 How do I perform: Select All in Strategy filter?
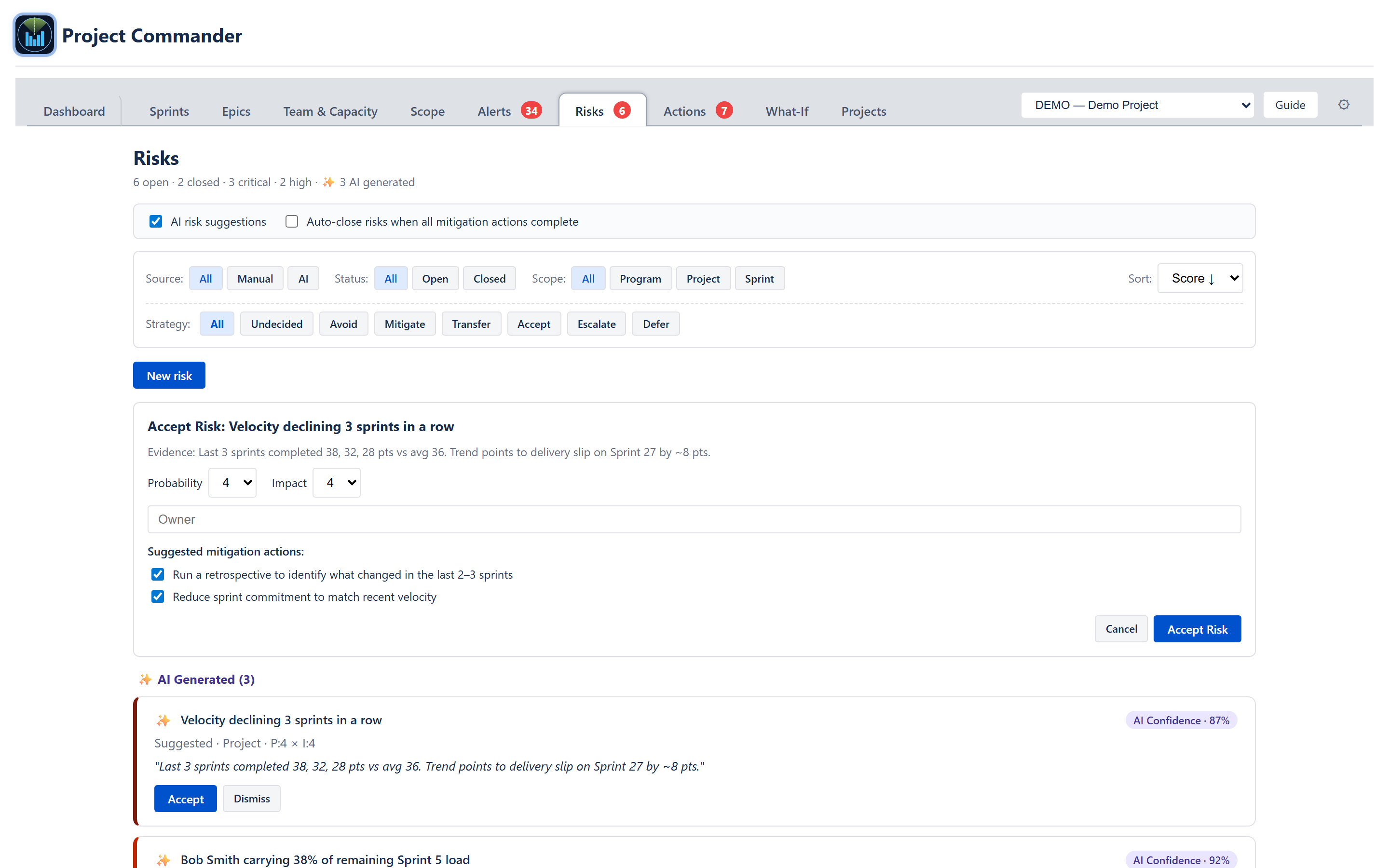point(217,324)
